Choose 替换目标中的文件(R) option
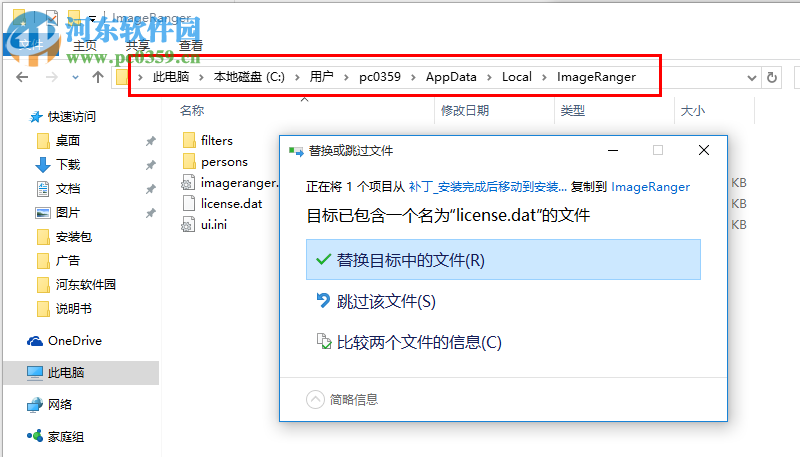 click(503, 260)
